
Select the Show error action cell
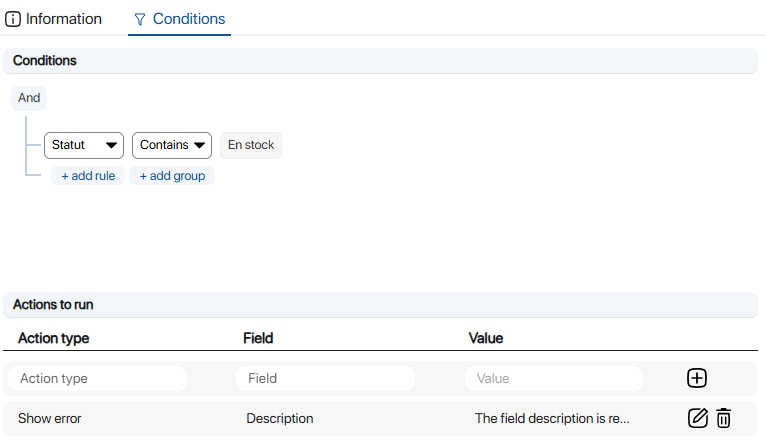pos(50,418)
